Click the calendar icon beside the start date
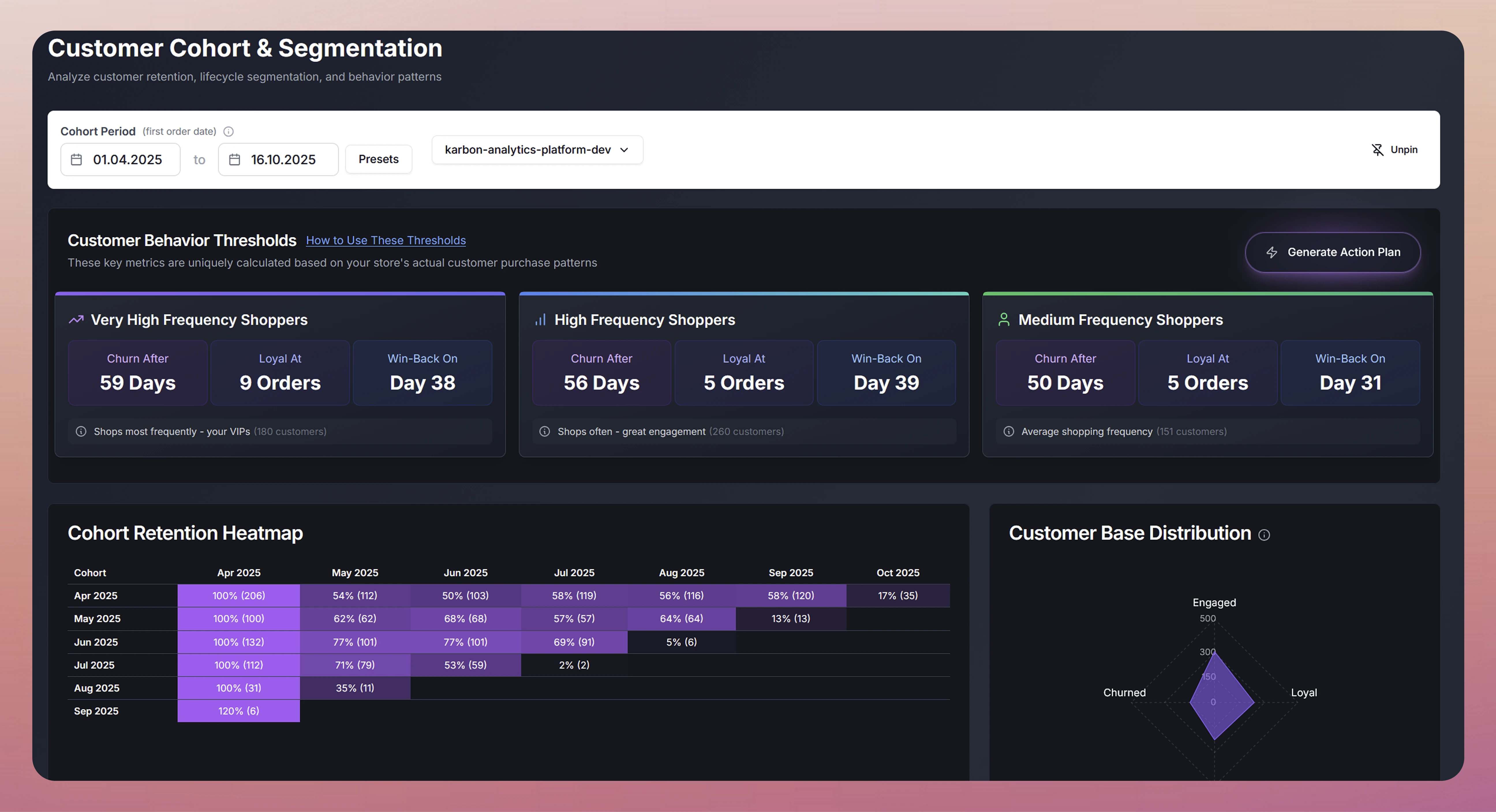Screen dimensions: 1496x812 tap(77, 159)
